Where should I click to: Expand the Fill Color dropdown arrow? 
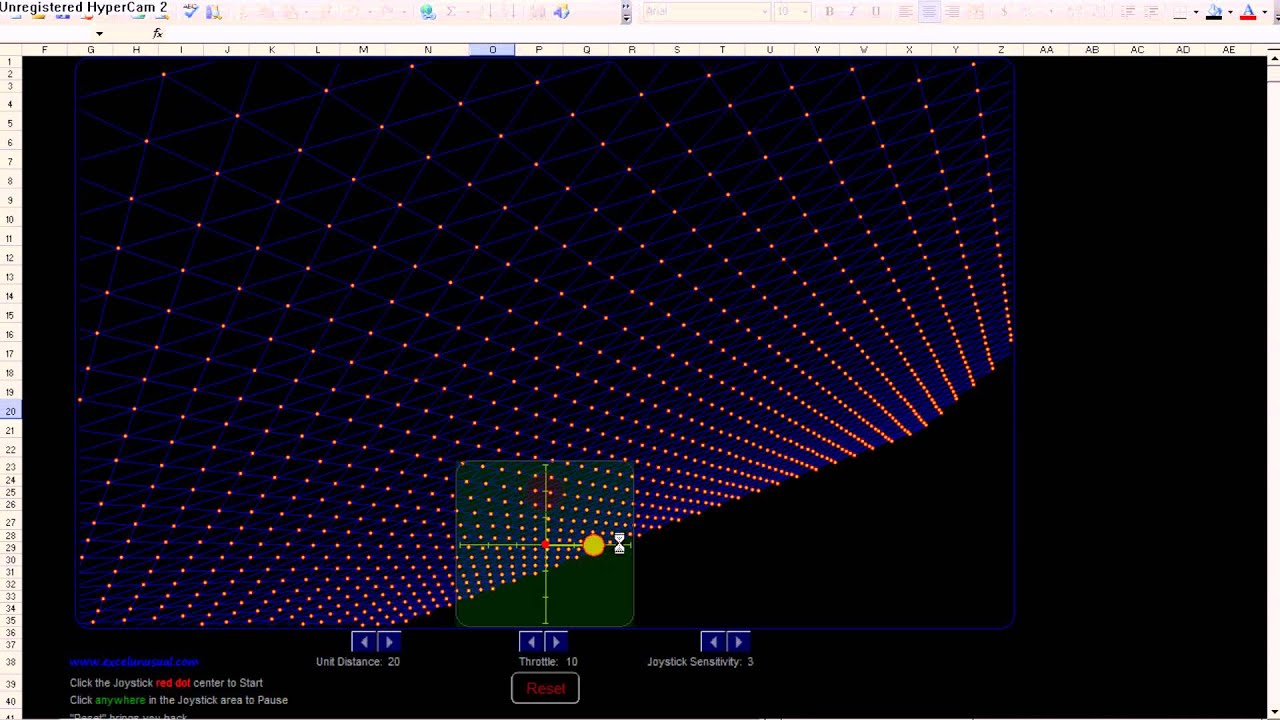[1230, 12]
